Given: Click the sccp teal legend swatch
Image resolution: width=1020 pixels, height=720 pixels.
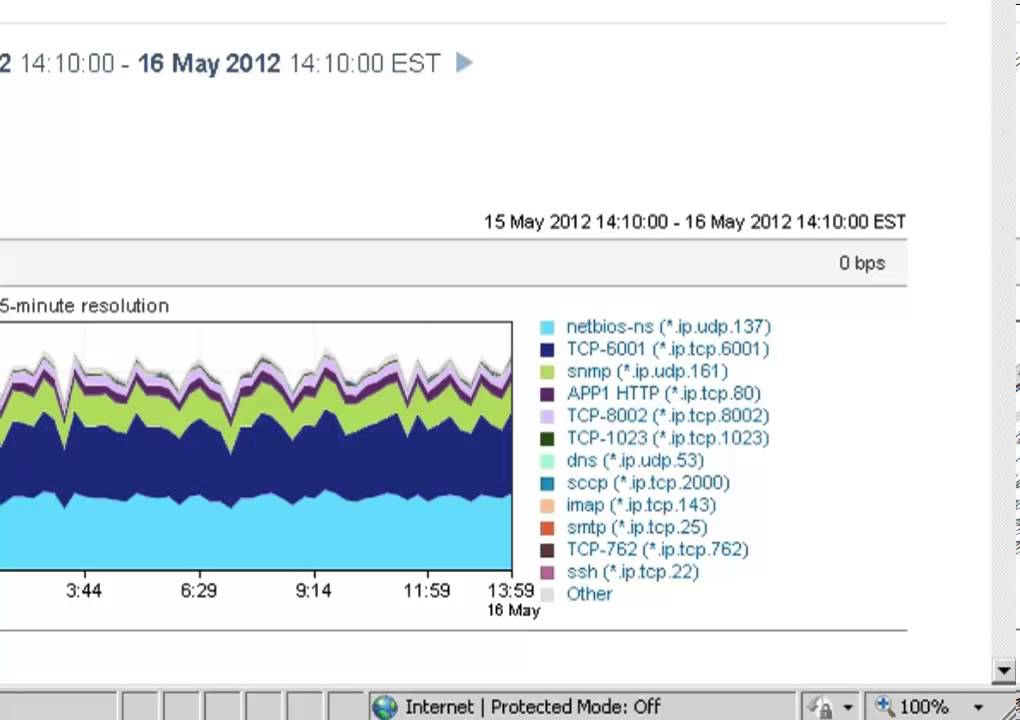Looking at the screenshot, I should pyautogui.click(x=547, y=483).
